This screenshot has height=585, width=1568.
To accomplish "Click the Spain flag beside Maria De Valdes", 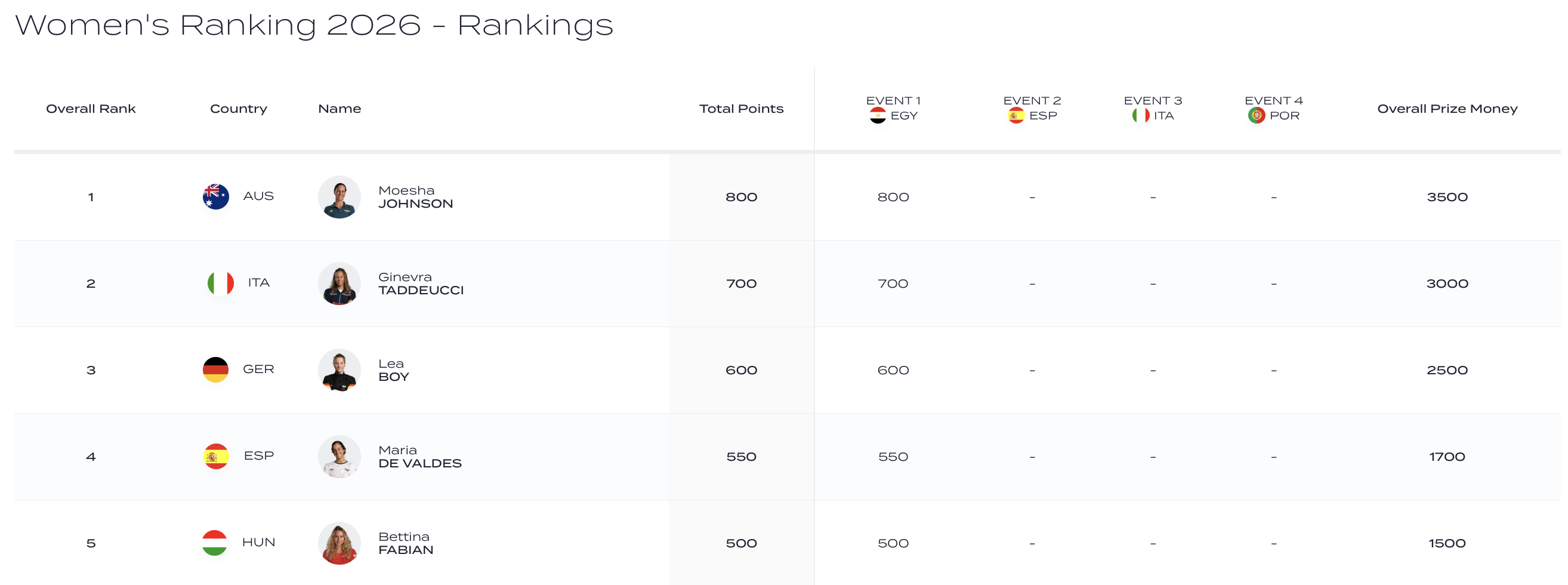I will click(x=215, y=456).
